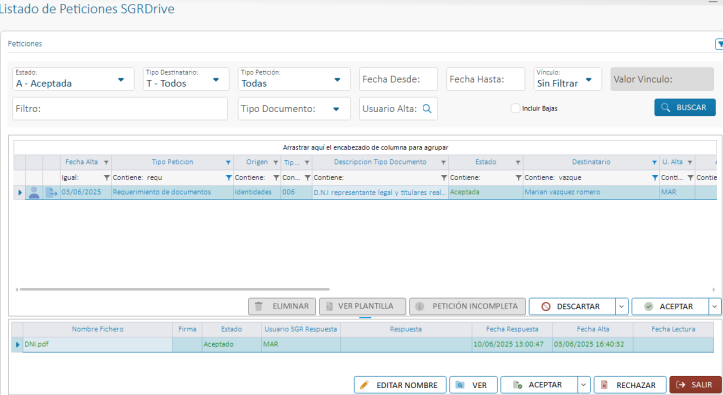723x395 pixels.
Task: Click the VER PLANTILLA button
Action: point(362,307)
